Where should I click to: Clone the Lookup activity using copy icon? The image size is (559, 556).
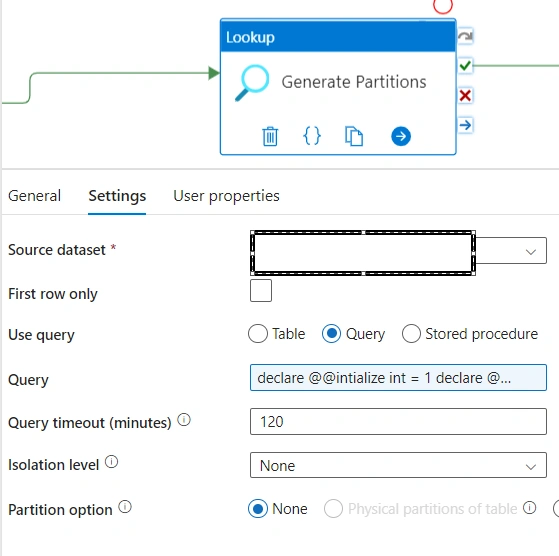point(354,136)
